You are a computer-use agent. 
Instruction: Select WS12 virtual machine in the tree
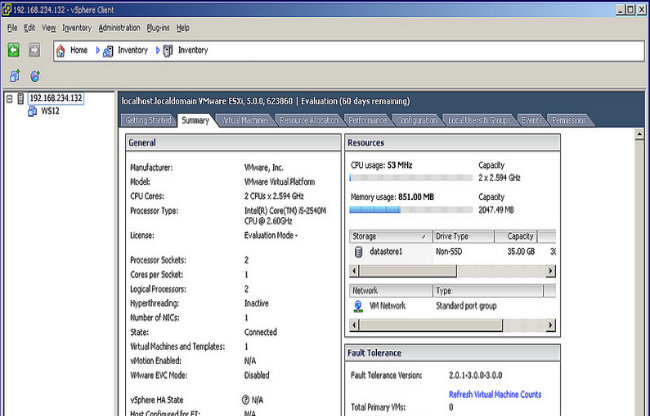pos(50,111)
